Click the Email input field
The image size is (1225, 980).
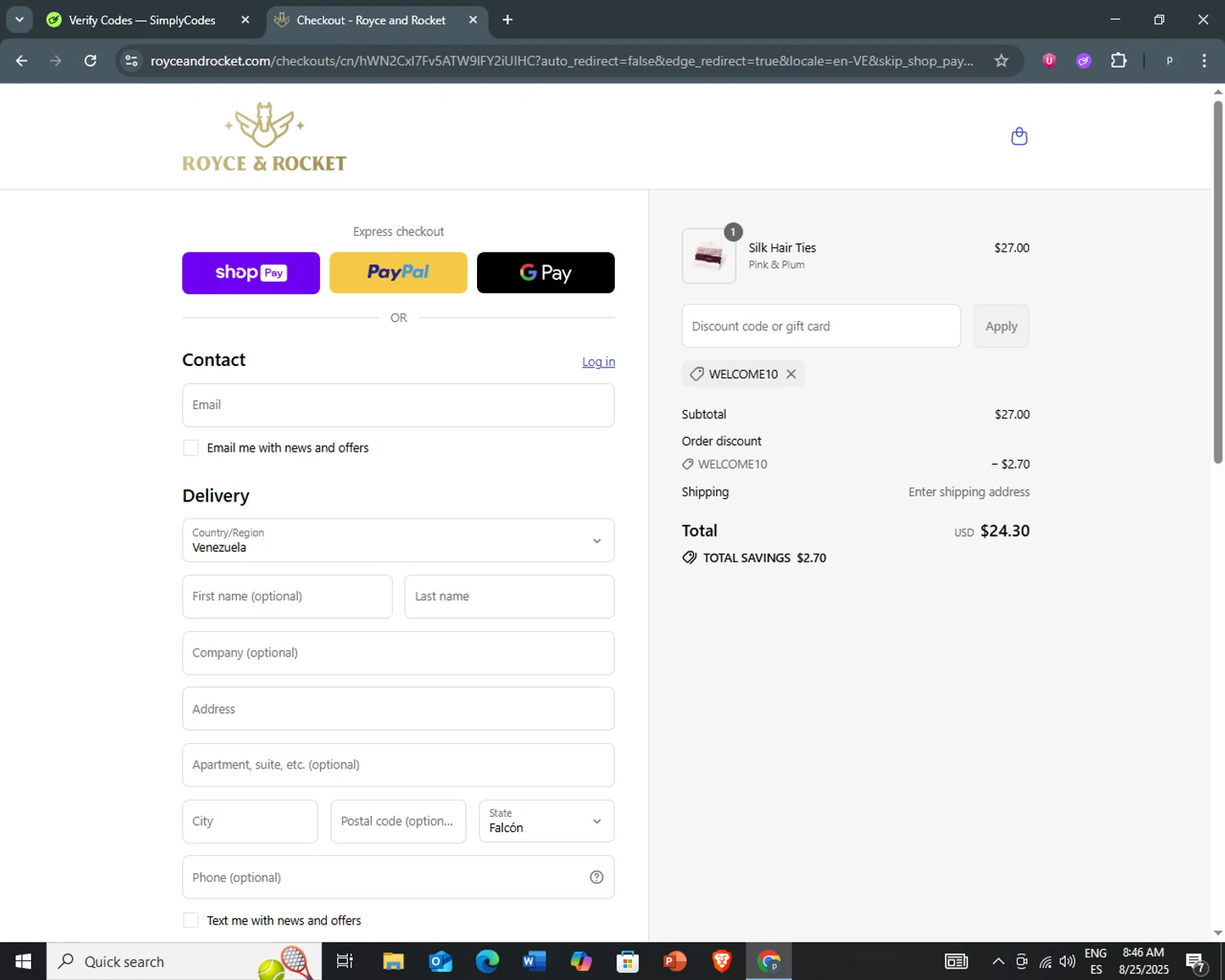tap(399, 405)
